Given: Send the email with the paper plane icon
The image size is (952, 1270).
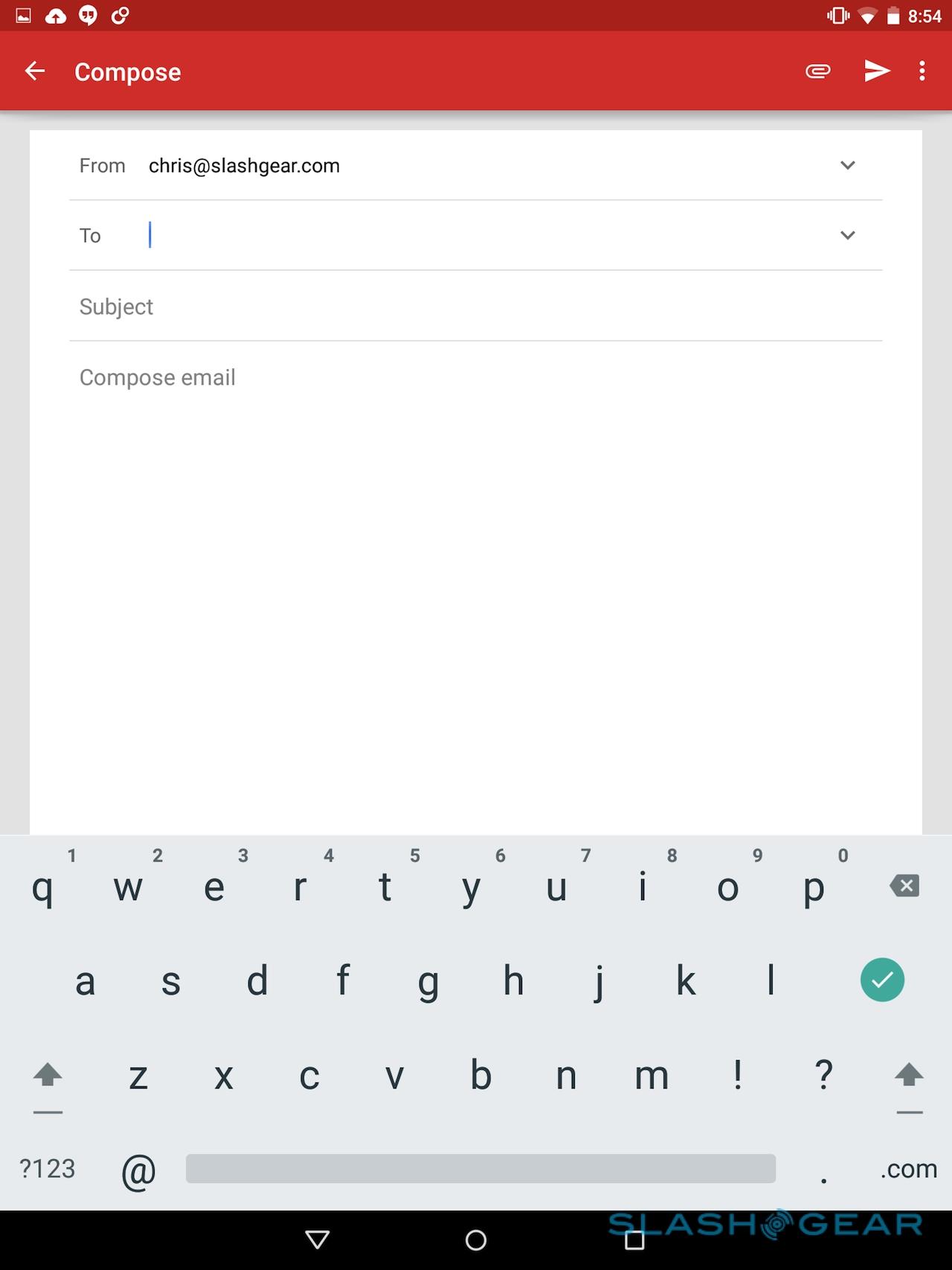Looking at the screenshot, I should (877, 71).
